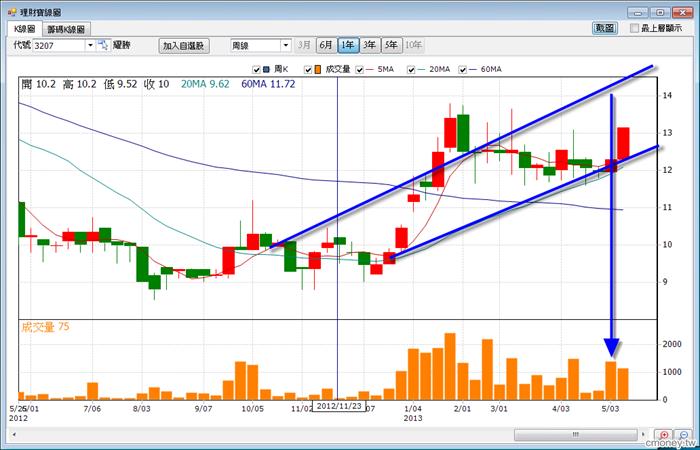Screen dimensions: 700x450
Task: Enable the 最上層顯示 checkbox
Action: tap(636, 29)
